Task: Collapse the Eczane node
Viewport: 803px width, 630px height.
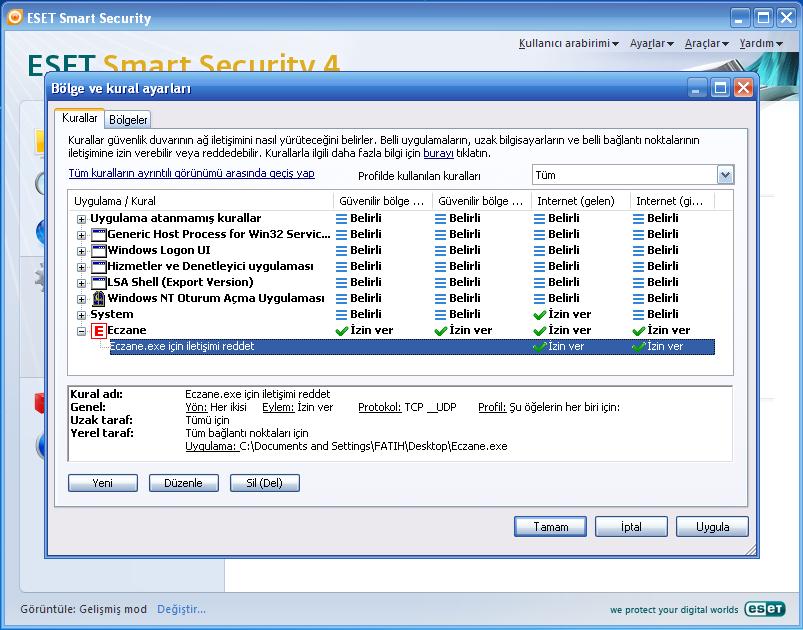Action: 81,331
